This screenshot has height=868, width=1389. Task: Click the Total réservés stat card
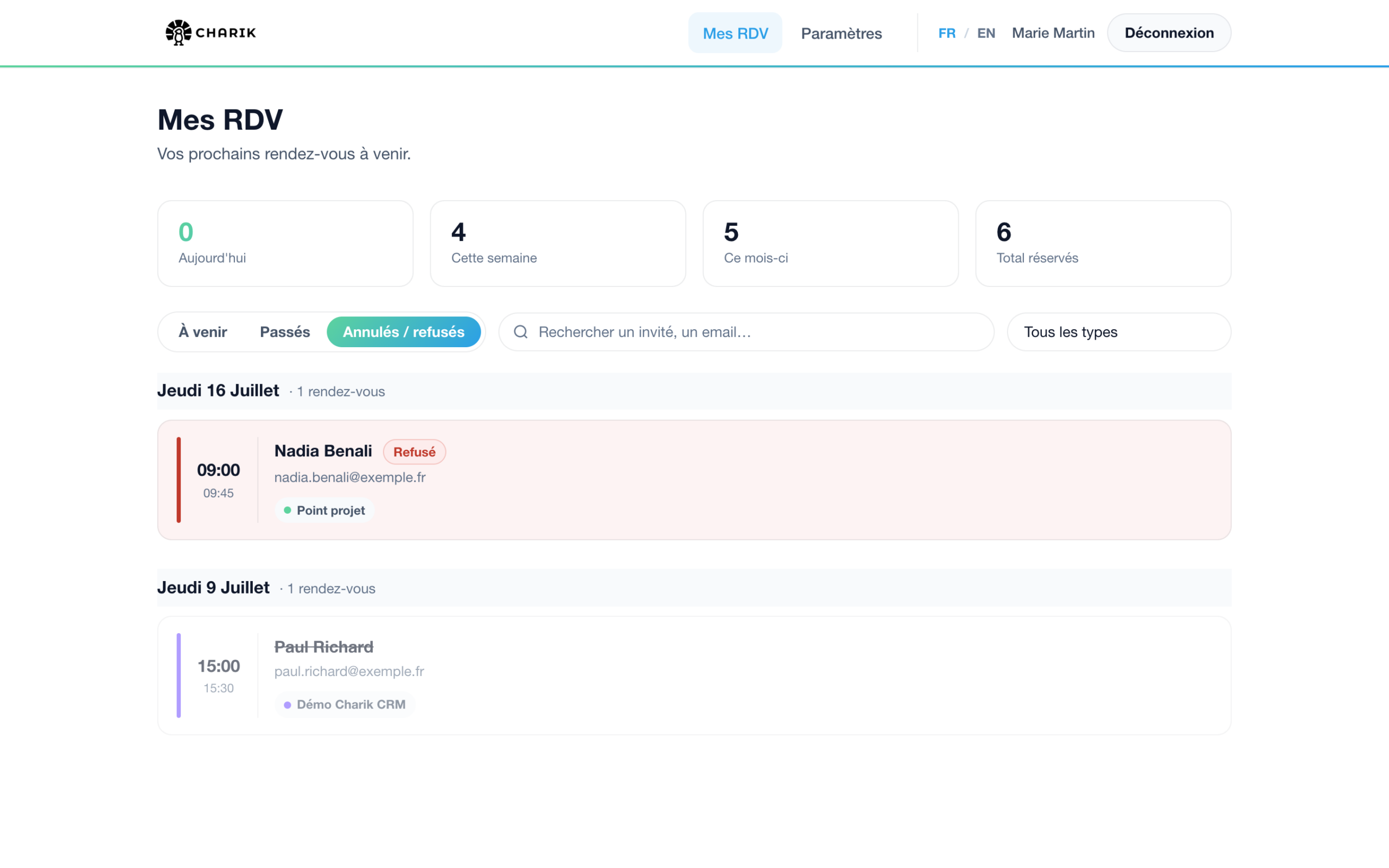pyautogui.click(x=1103, y=244)
